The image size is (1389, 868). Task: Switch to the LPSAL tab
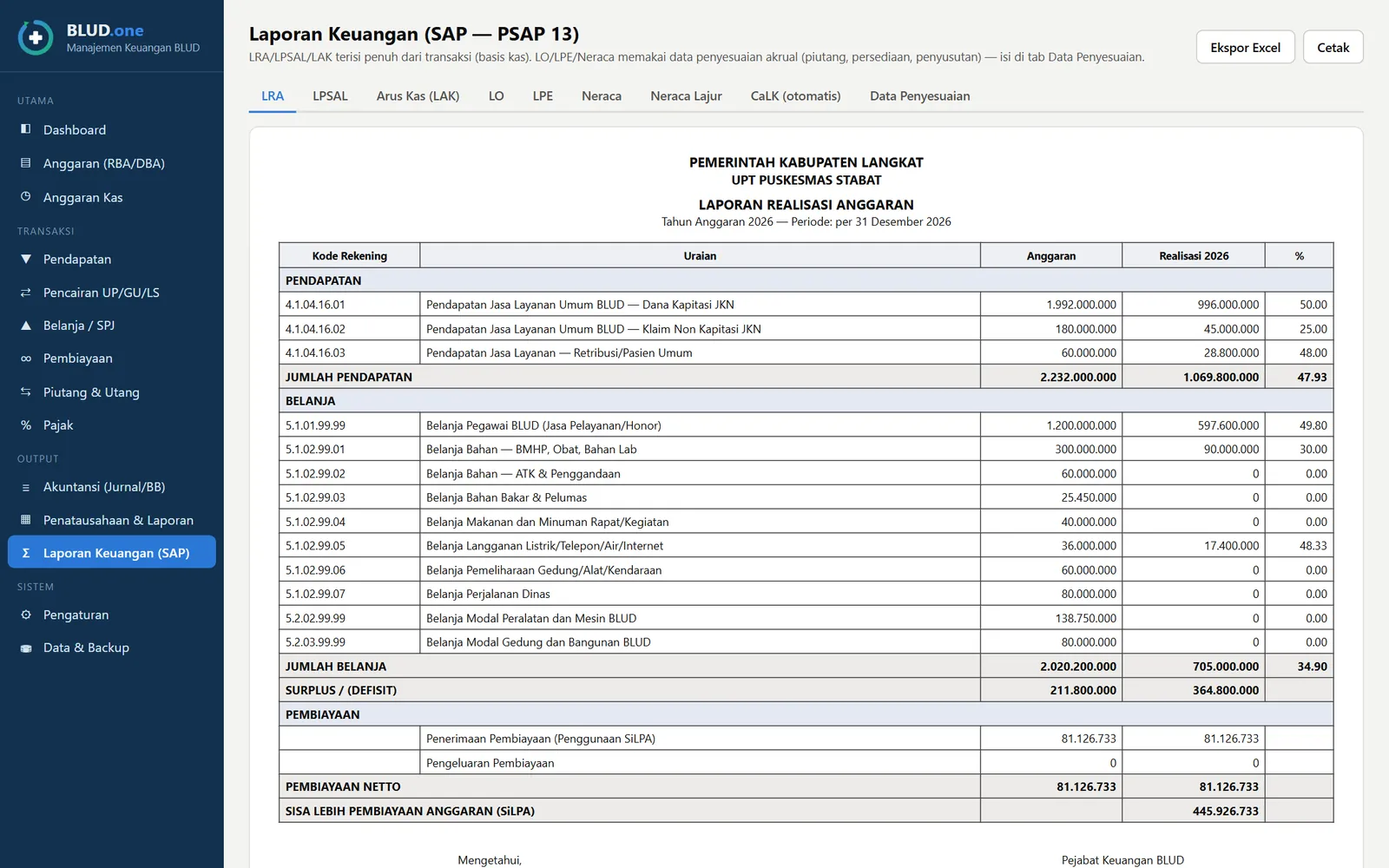330,95
